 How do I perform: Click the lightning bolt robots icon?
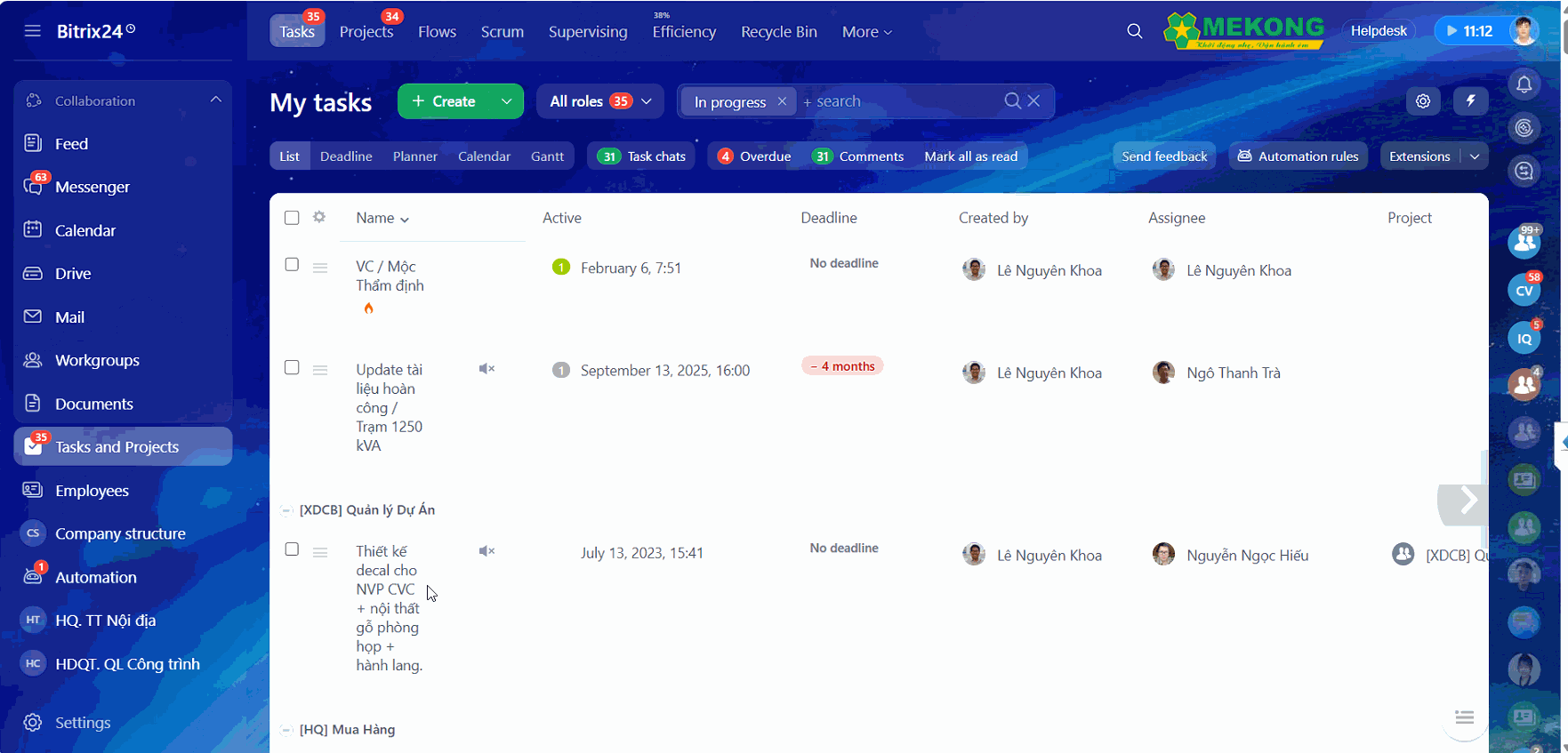[1470, 101]
